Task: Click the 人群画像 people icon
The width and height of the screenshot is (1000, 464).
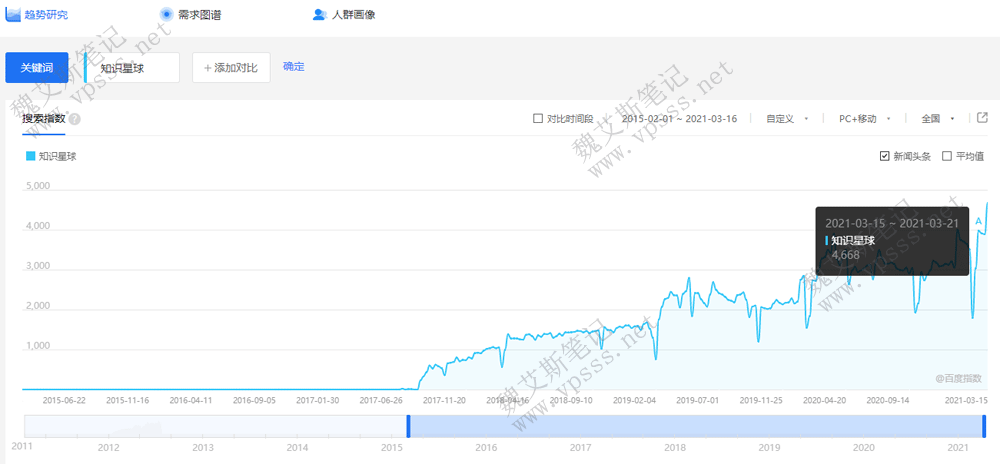Action: pyautogui.click(x=319, y=14)
